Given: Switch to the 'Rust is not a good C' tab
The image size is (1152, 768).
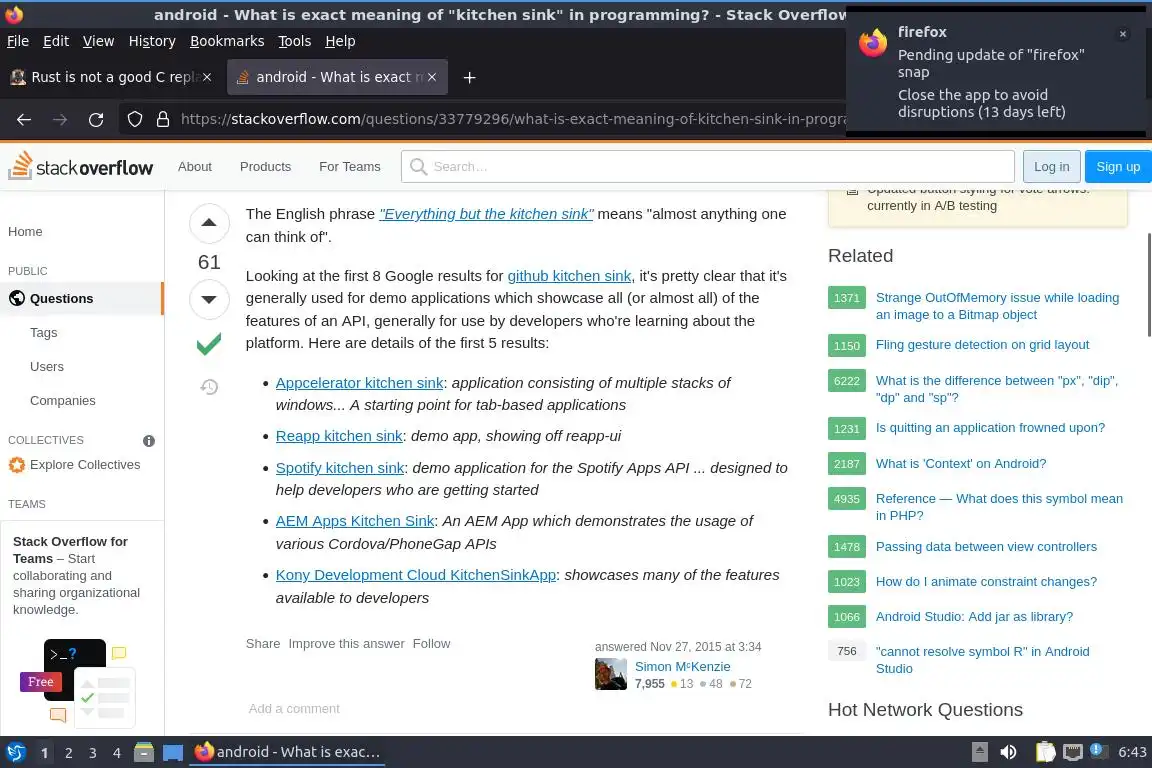Looking at the screenshot, I should [112, 77].
